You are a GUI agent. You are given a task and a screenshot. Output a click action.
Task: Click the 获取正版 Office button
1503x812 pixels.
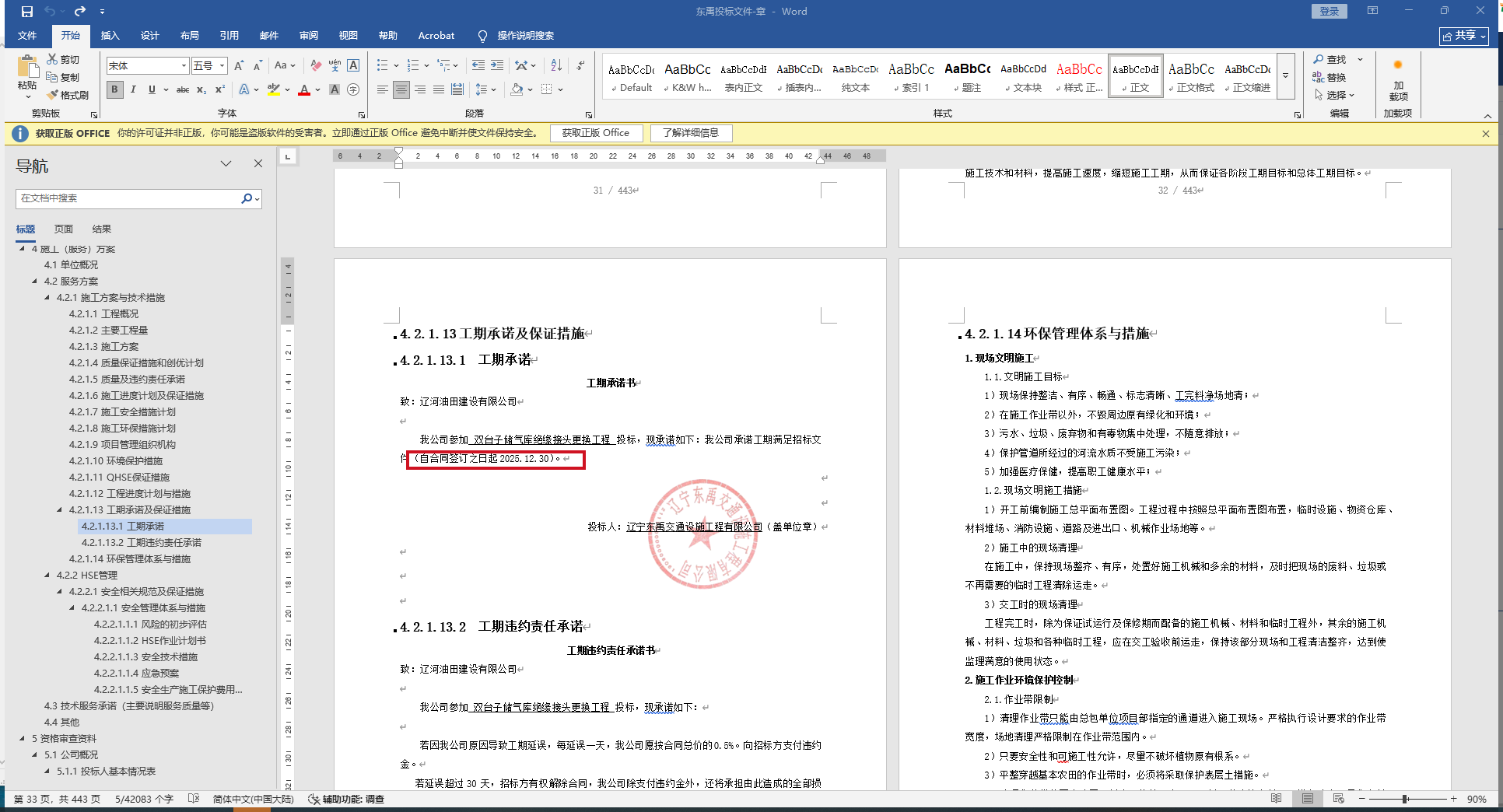pos(596,133)
